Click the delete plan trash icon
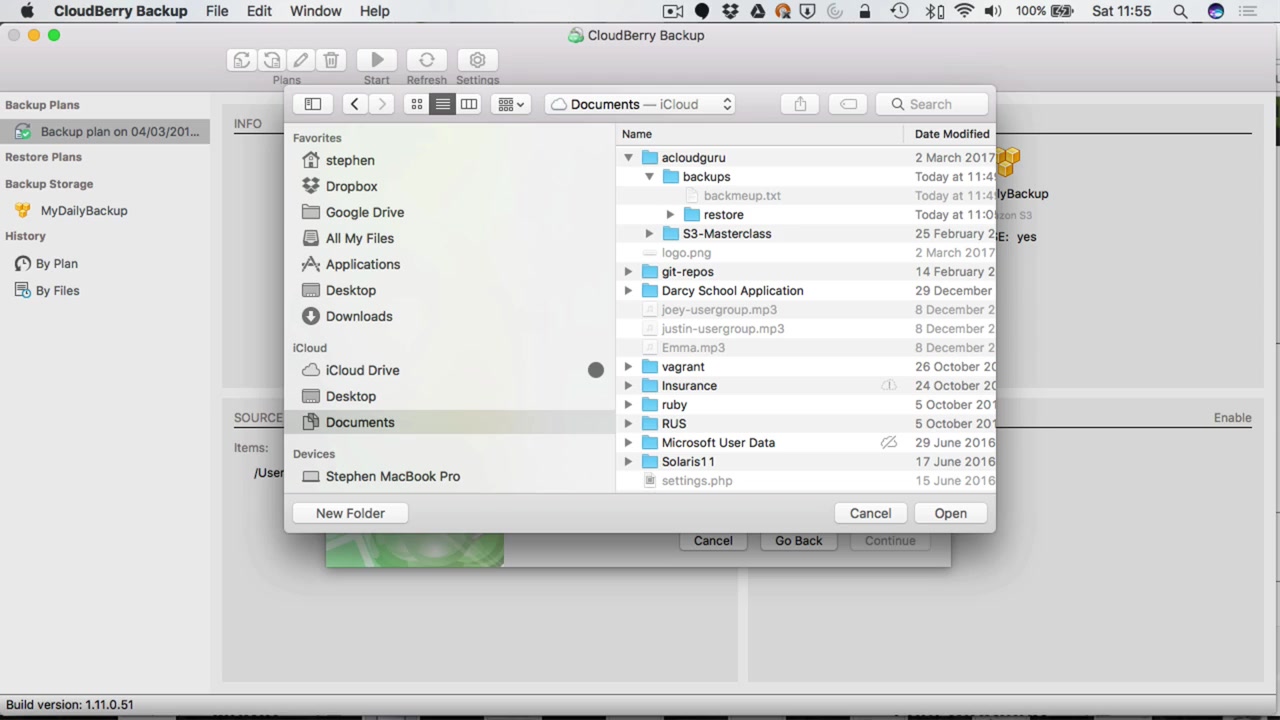Screen dimensions: 1280x720 tap(331, 61)
